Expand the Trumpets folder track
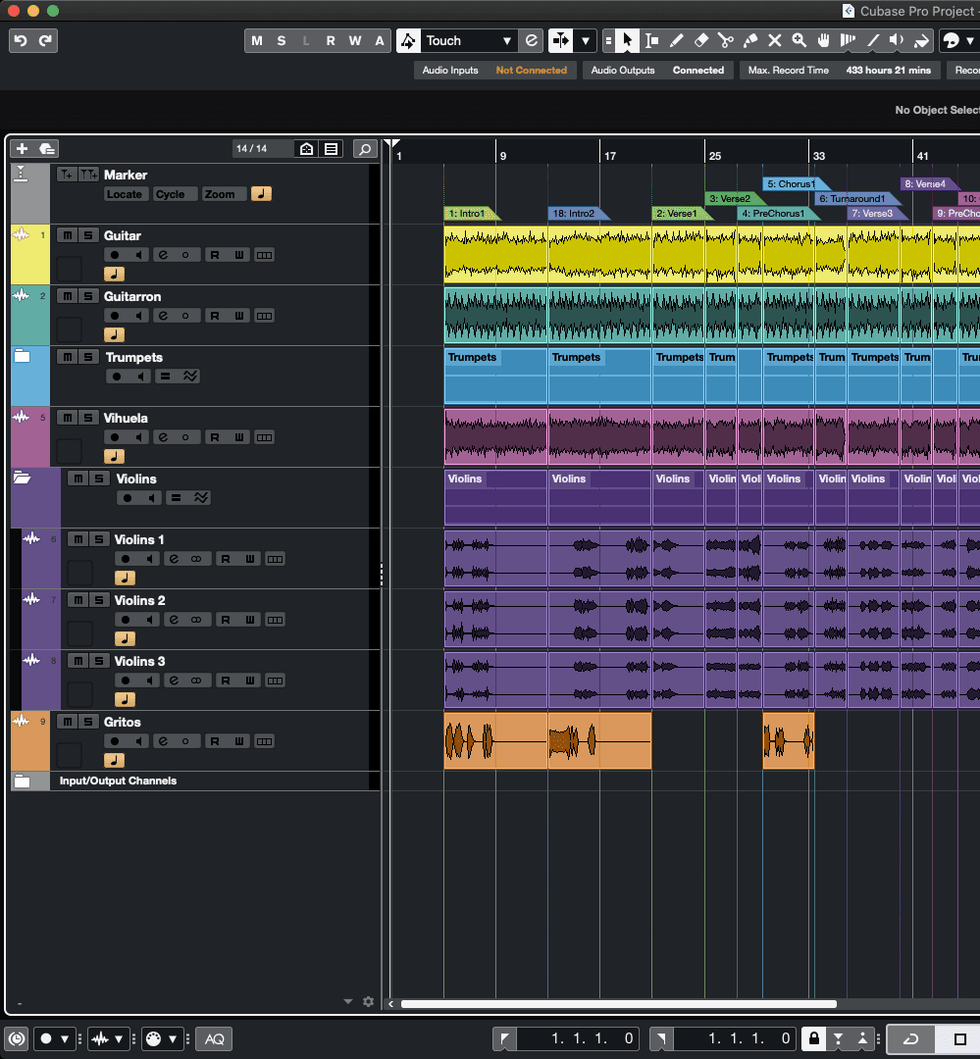Image resolution: width=980 pixels, height=1059 pixels. pos(22,357)
